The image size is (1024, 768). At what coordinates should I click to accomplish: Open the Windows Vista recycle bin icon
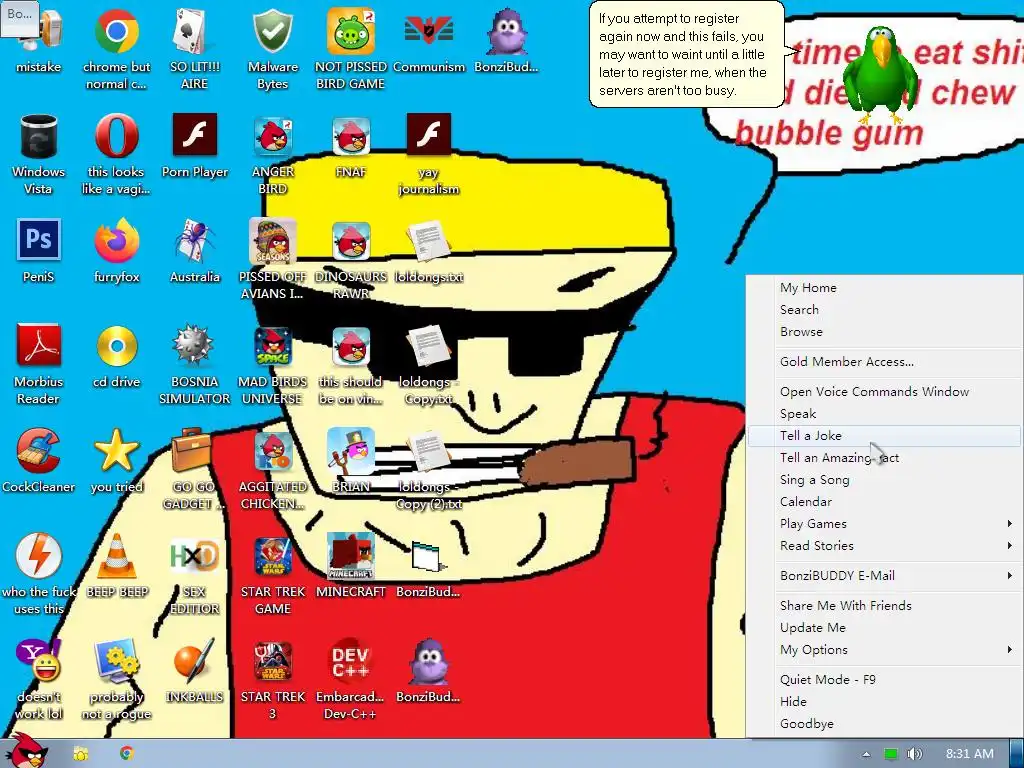click(39, 136)
